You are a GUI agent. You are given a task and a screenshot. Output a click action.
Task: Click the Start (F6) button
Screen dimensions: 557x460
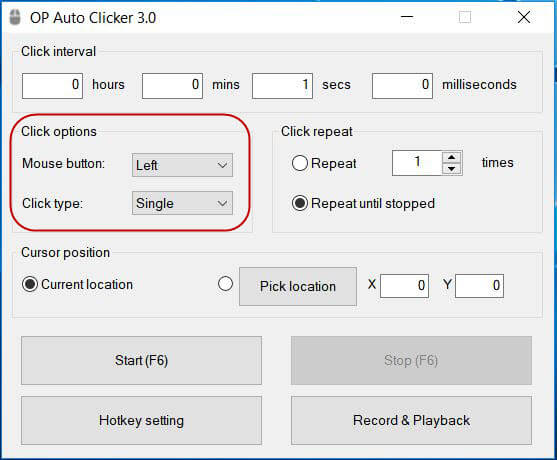[141, 361]
